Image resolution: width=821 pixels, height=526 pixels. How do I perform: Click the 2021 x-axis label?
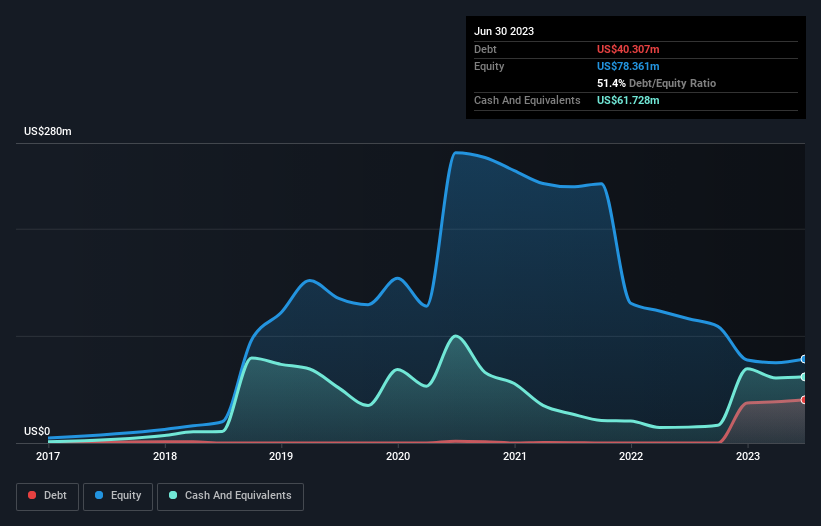click(x=515, y=456)
